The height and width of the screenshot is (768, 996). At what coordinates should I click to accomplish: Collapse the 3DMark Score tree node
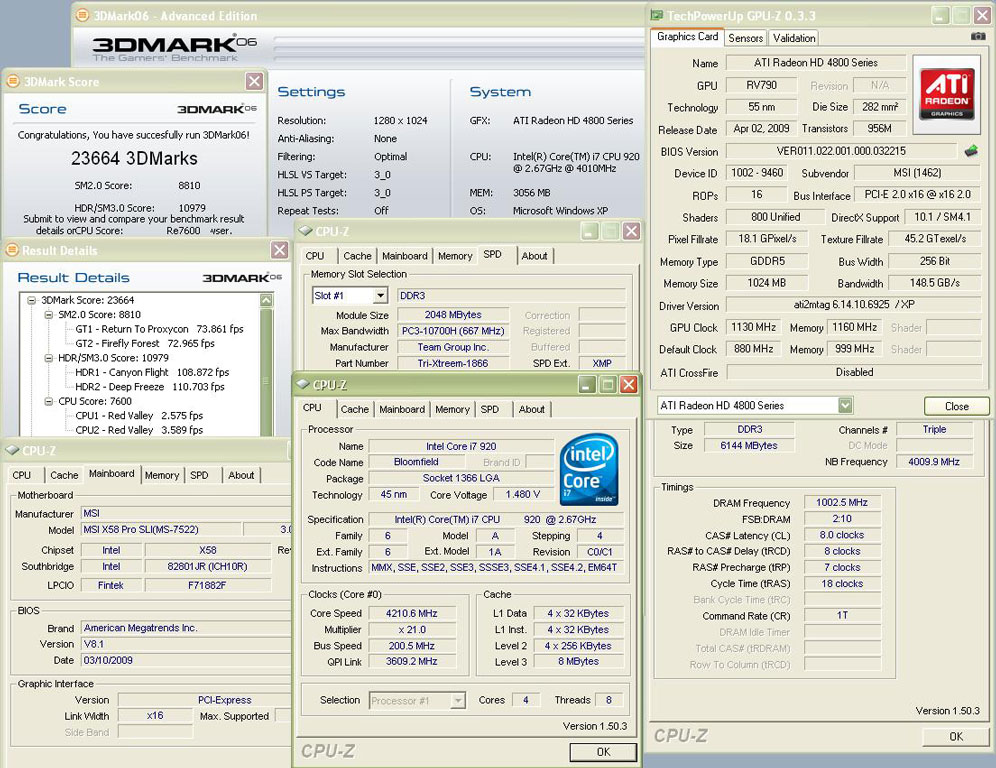32,300
